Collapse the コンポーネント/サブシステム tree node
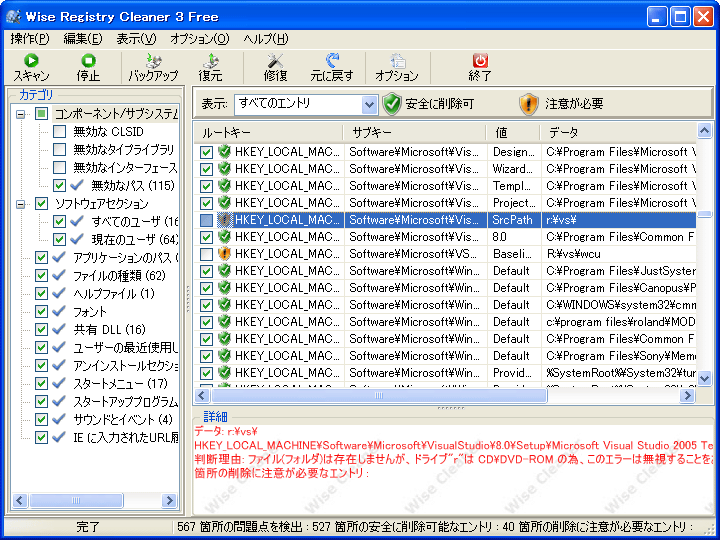Viewport: 720px width, 540px height. click(21, 114)
